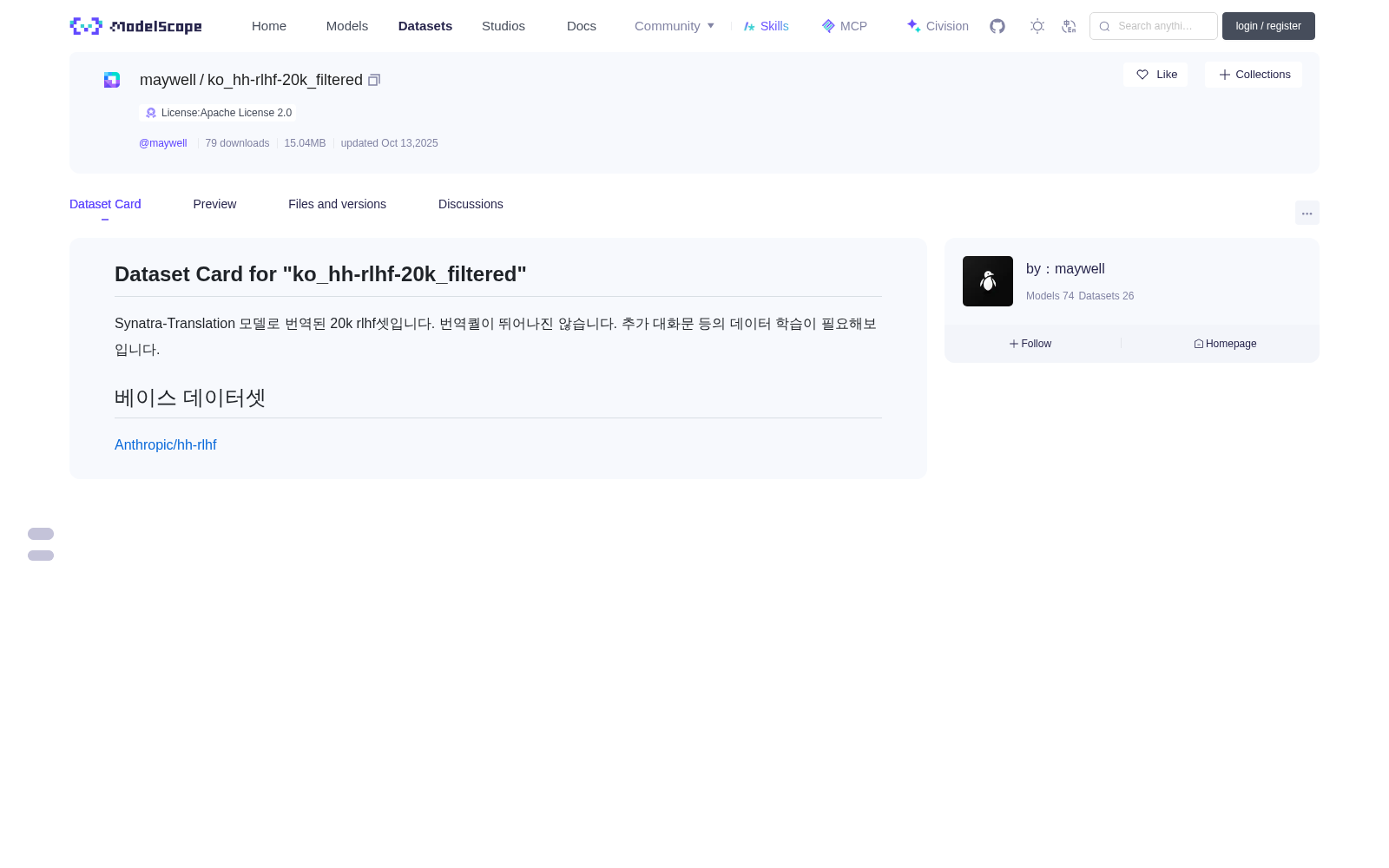Click the @maywell author link
Image resolution: width=1389 pixels, height=868 pixels.
(x=163, y=143)
